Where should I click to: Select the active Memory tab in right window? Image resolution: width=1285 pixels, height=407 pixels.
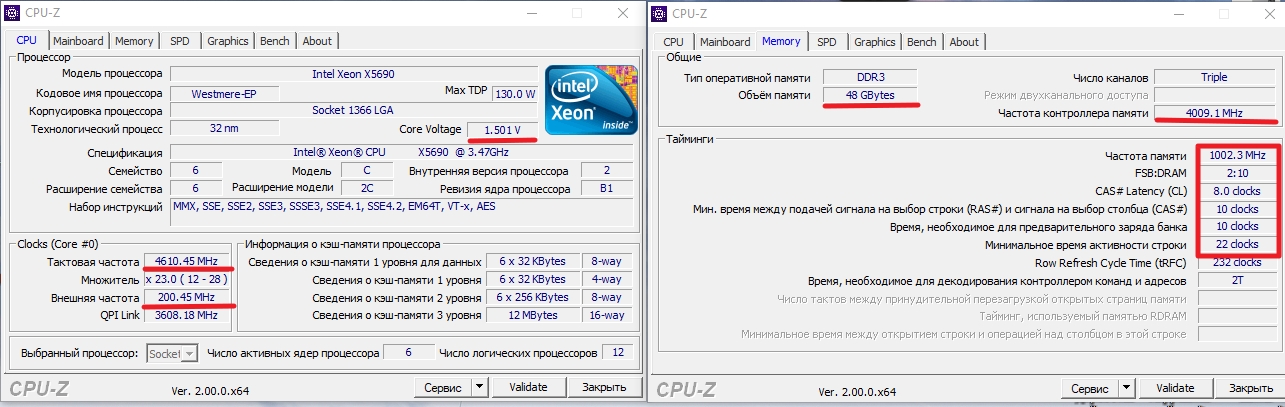coord(781,41)
